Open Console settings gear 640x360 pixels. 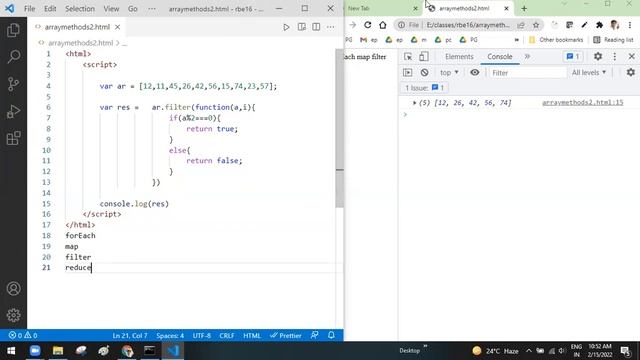[631, 73]
